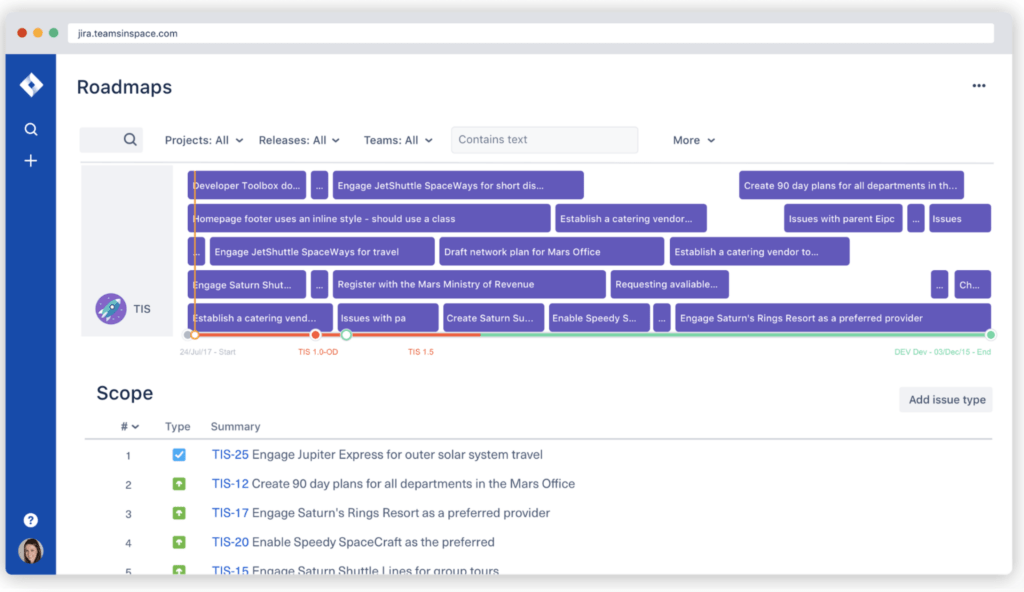This screenshot has height=592, width=1024.
Task: Click the DEV Dev End timeline marker
Action: point(991,335)
